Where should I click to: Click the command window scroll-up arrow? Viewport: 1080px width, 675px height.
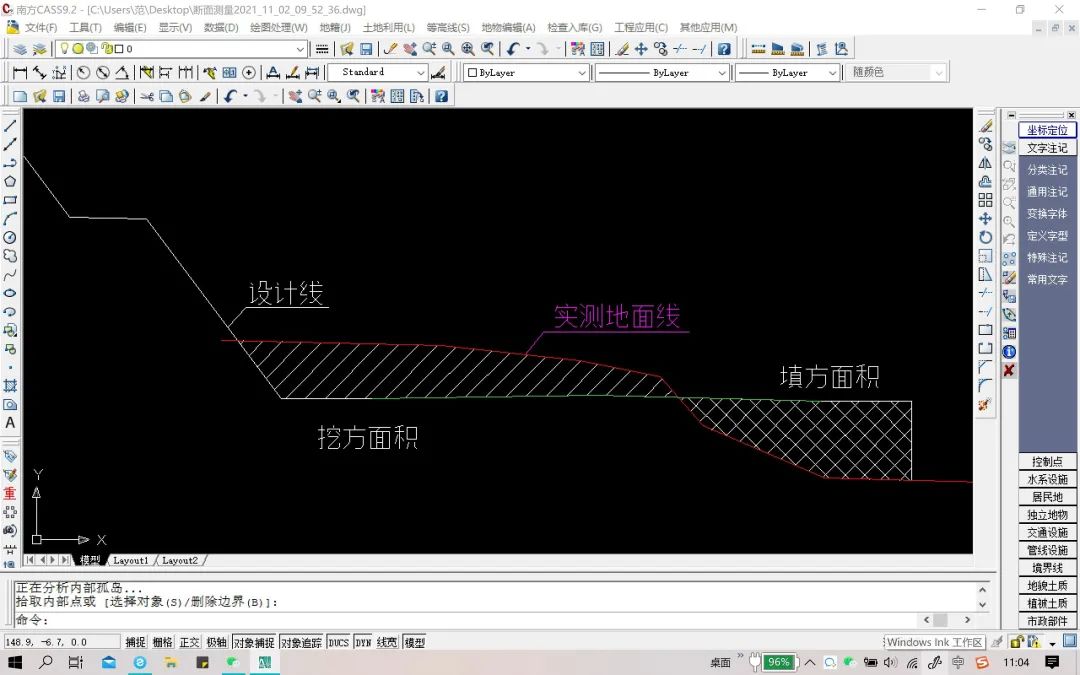(x=983, y=590)
